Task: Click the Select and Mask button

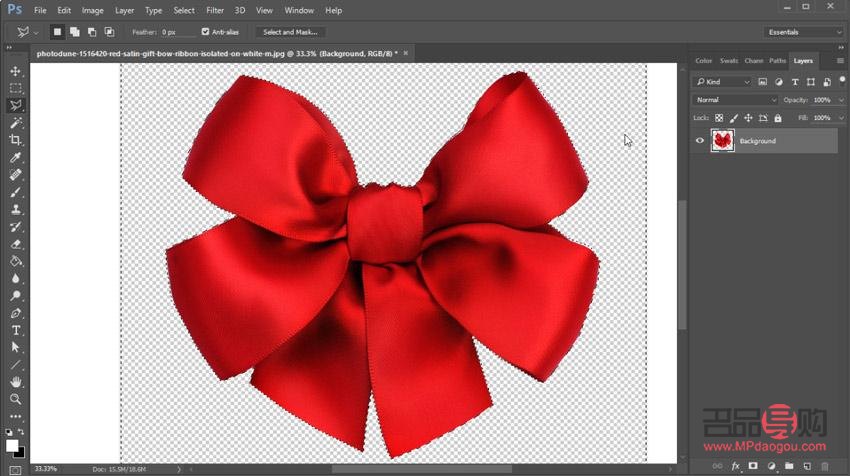Action: click(x=290, y=32)
